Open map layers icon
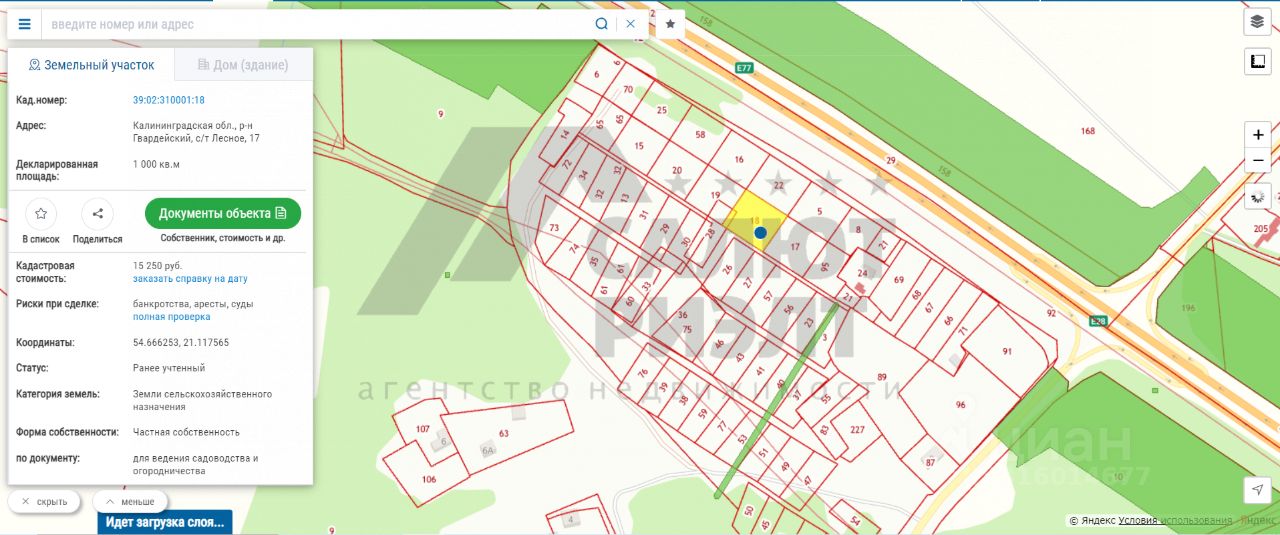Image resolution: width=1280 pixels, height=535 pixels. point(1257,22)
